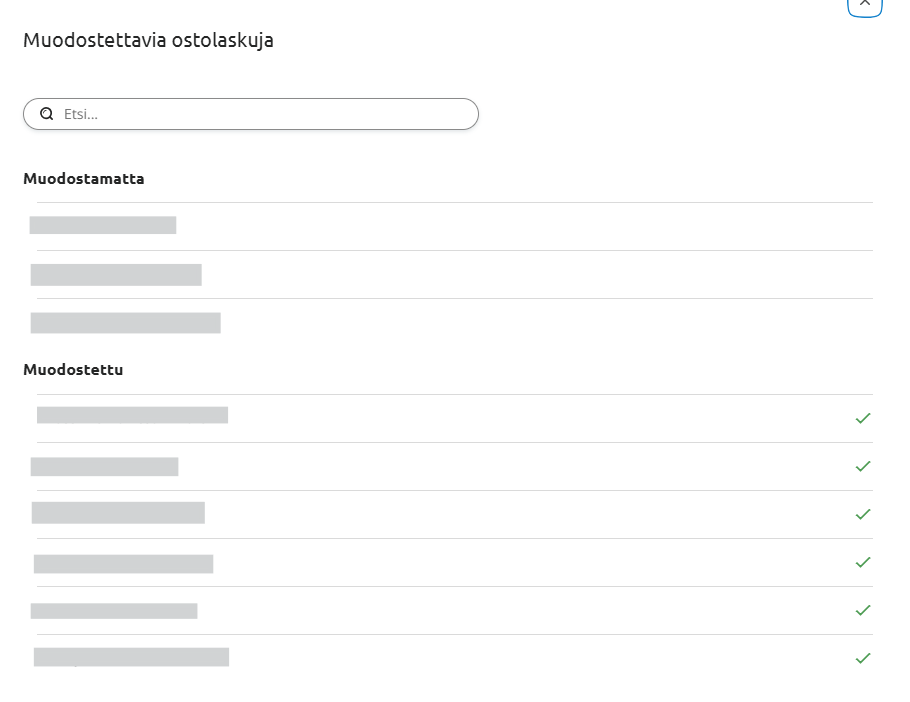Focus the Etsi... search field
910x702 pixels.
[x=251, y=114]
